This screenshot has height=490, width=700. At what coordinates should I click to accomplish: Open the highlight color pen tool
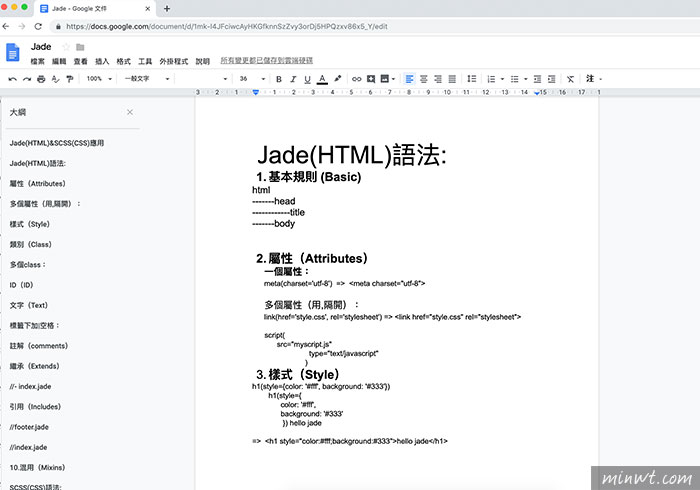[x=338, y=79]
